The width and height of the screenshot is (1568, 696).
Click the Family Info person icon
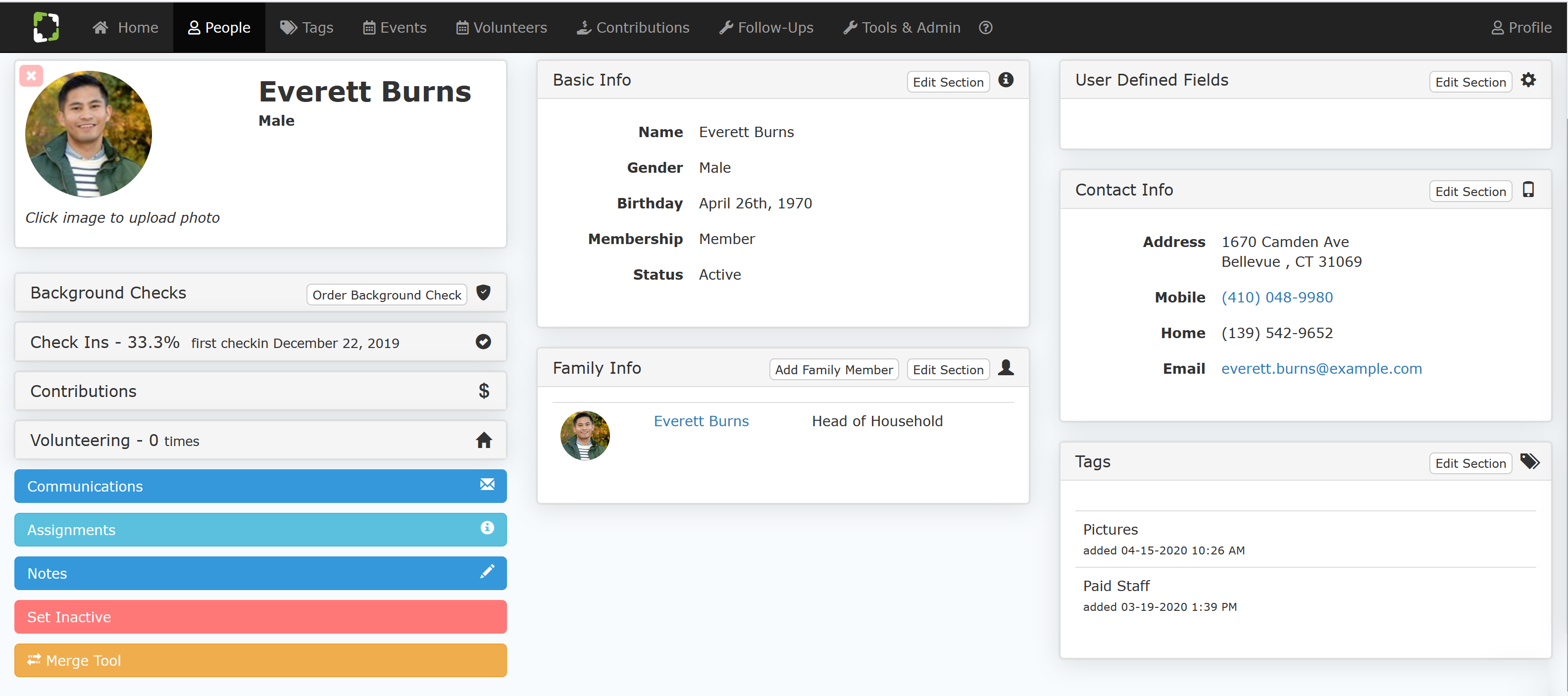[x=1006, y=367]
